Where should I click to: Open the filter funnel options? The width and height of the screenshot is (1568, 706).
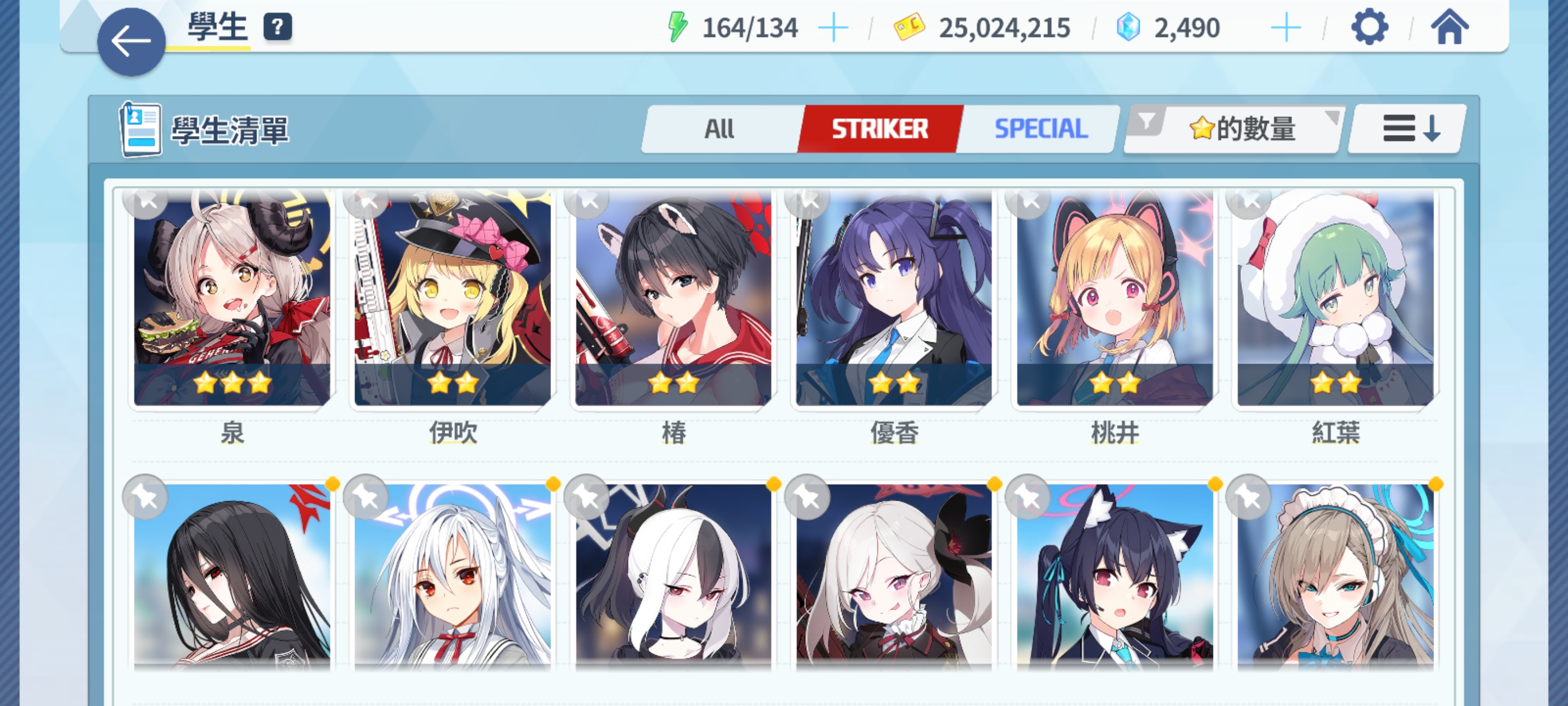[x=1146, y=120]
